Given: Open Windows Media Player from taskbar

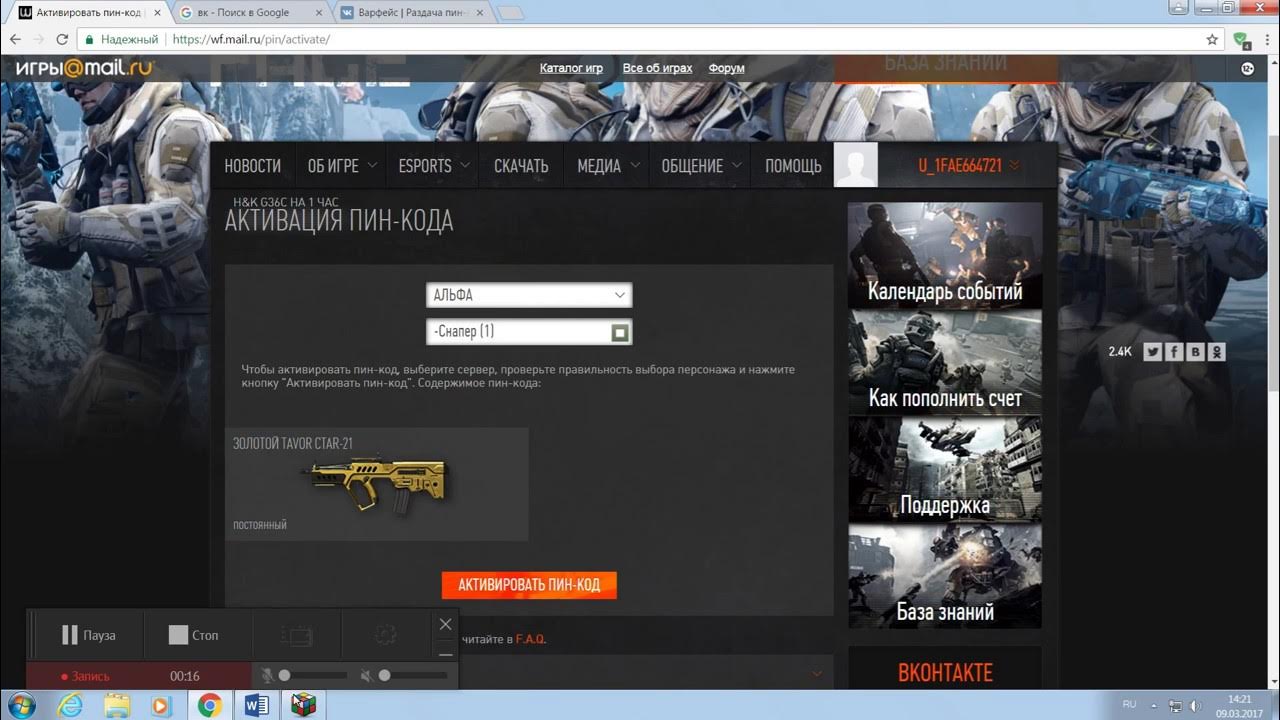Looking at the screenshot, I should click(x=161, y=705).
